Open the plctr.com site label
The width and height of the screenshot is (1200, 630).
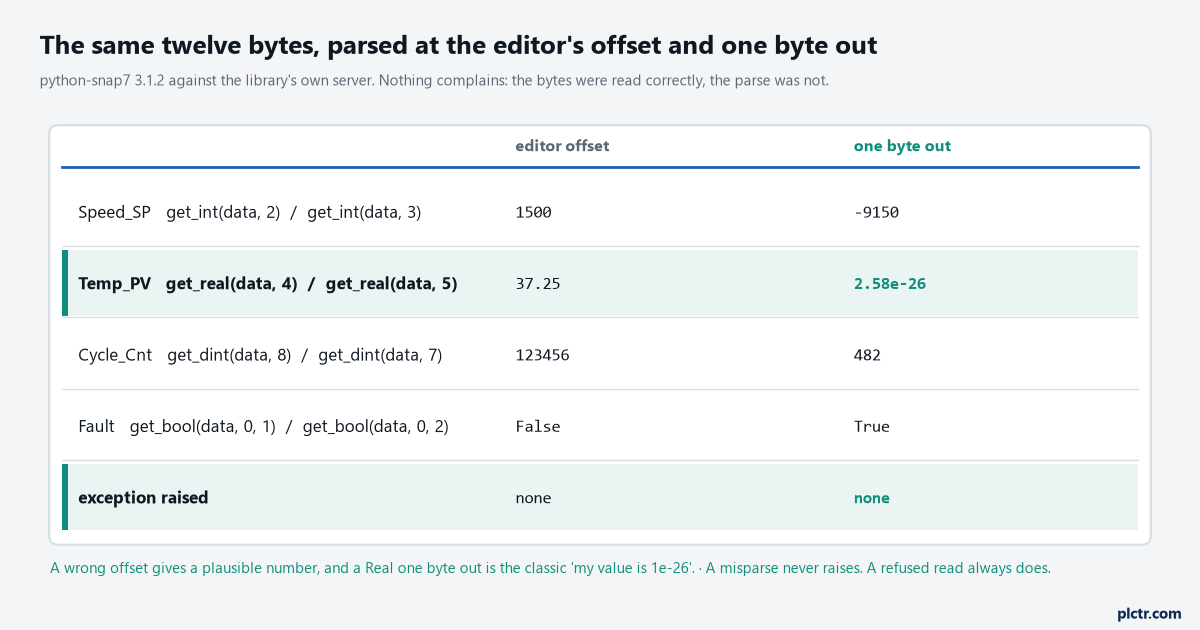click(1149, 613)
